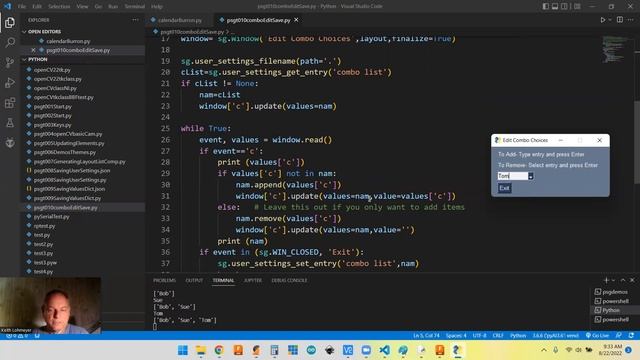Open the Extensions view icon
640x360 pixels.
(10, 102)
